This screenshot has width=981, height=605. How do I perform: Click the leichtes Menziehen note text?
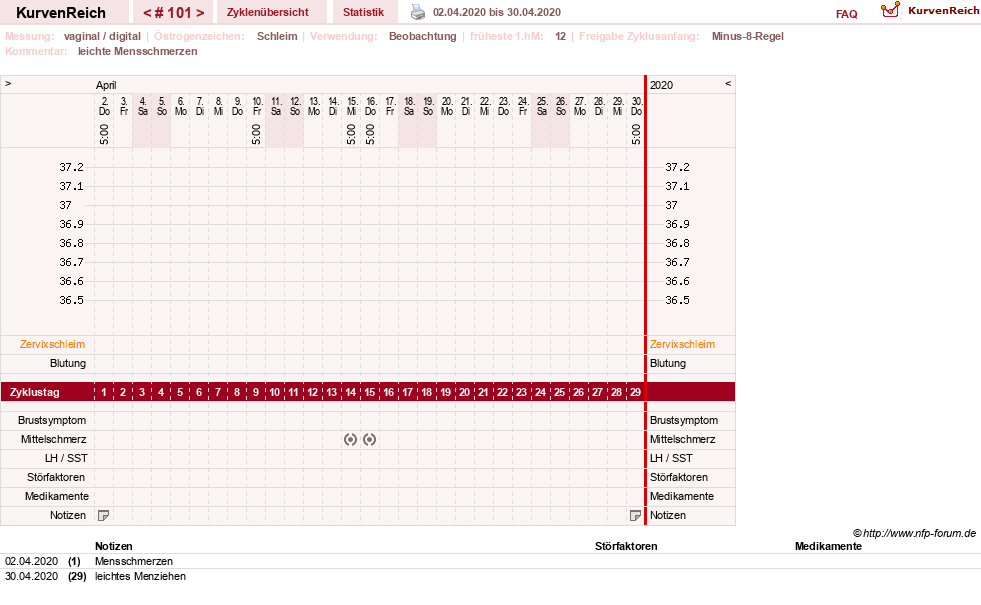click(x=140, y=577)
